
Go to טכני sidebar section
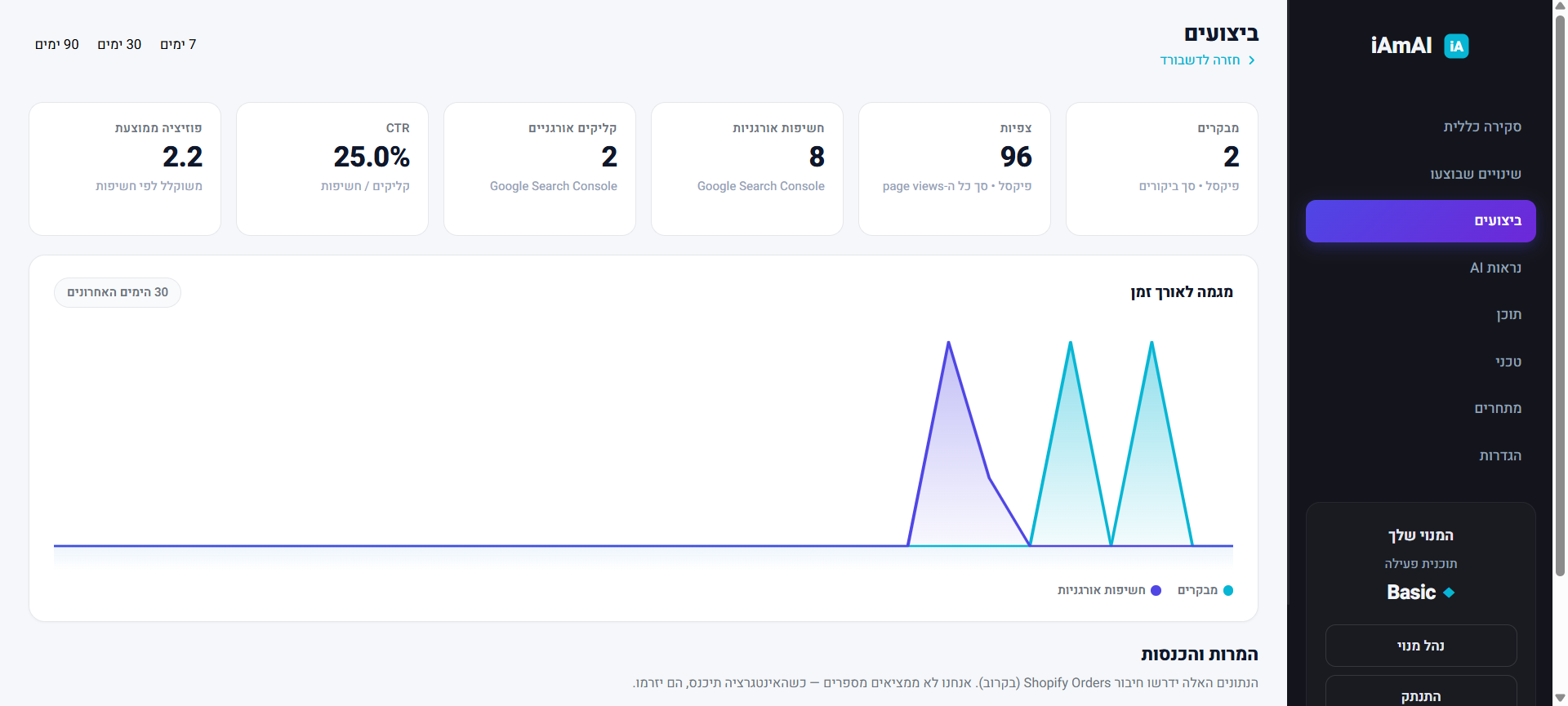coord(1421,362)
